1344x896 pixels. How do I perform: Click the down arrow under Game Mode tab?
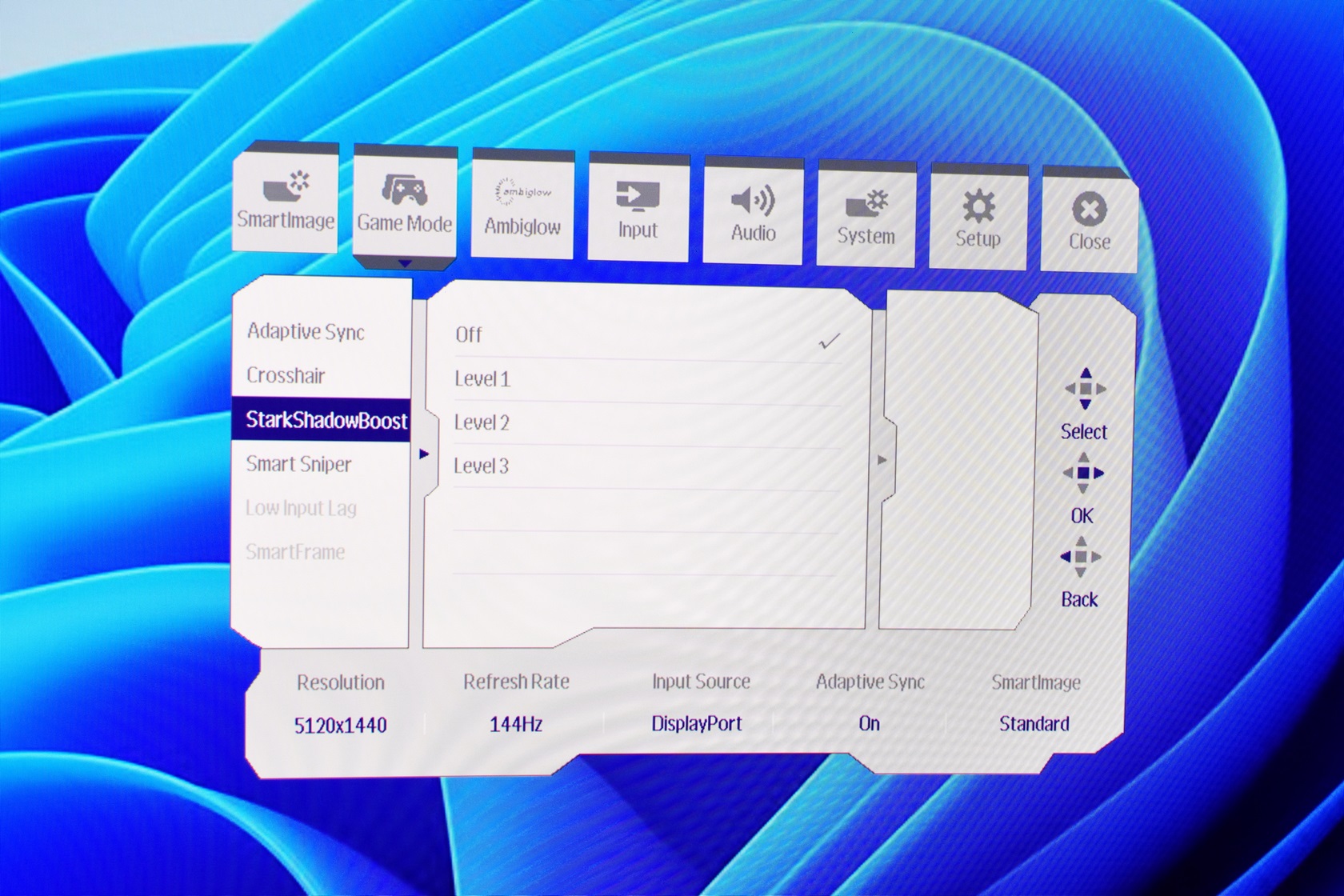[x=405, y=263]
